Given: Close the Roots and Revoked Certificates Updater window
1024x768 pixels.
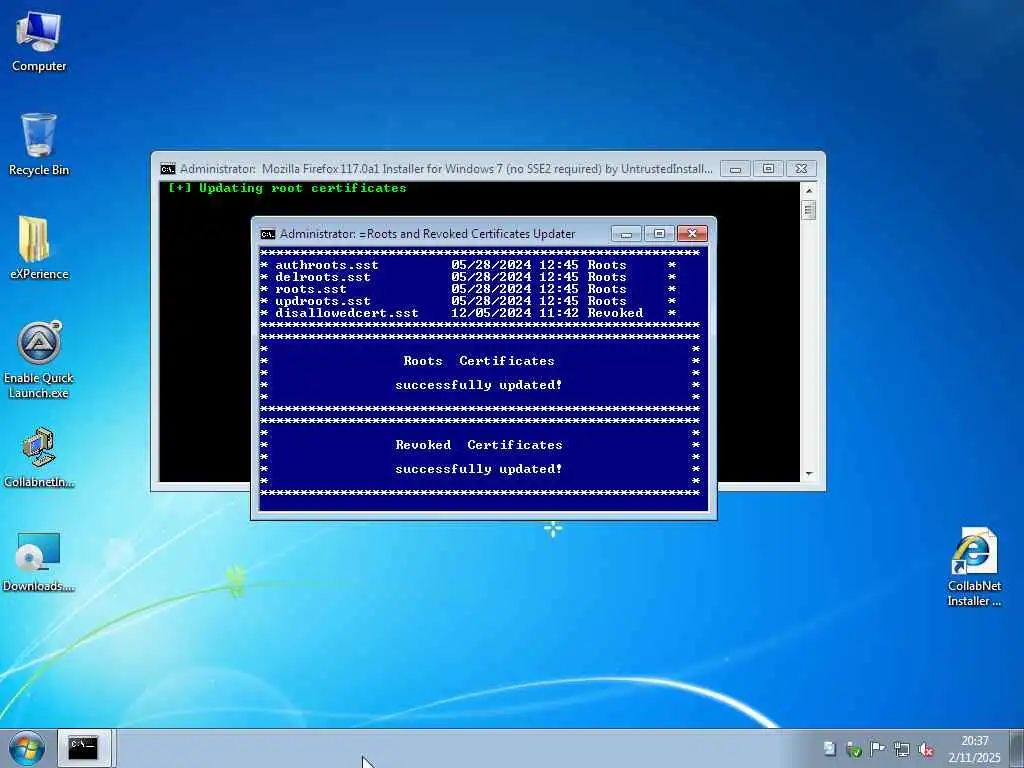Looking at the screenshot, I should point(692,234).
